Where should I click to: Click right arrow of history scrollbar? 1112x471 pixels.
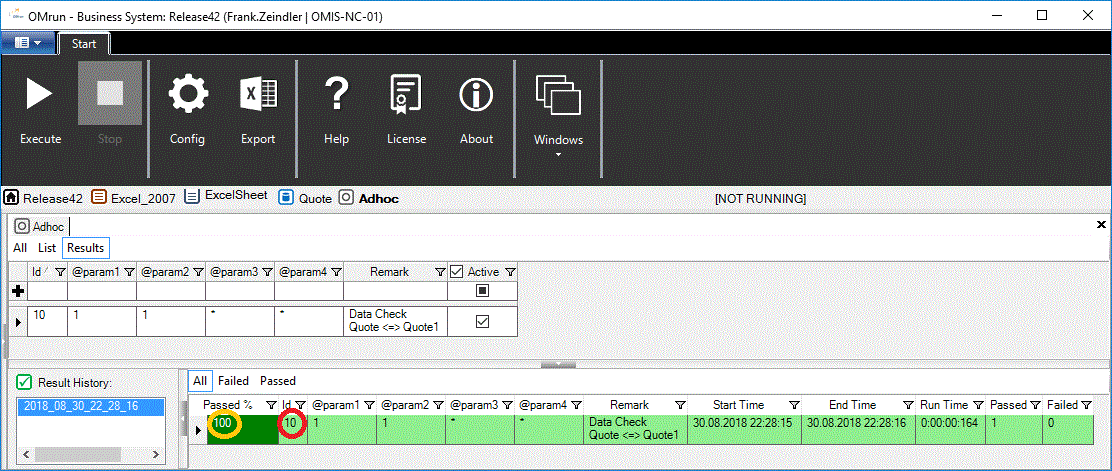click(158, 454)
